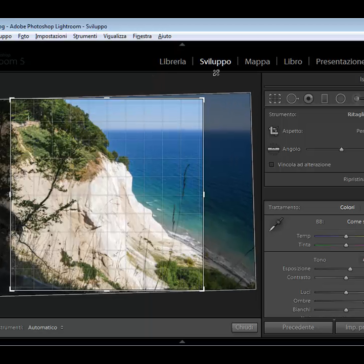
Task: Go to the Presentazione module
Action: [340, 62]
